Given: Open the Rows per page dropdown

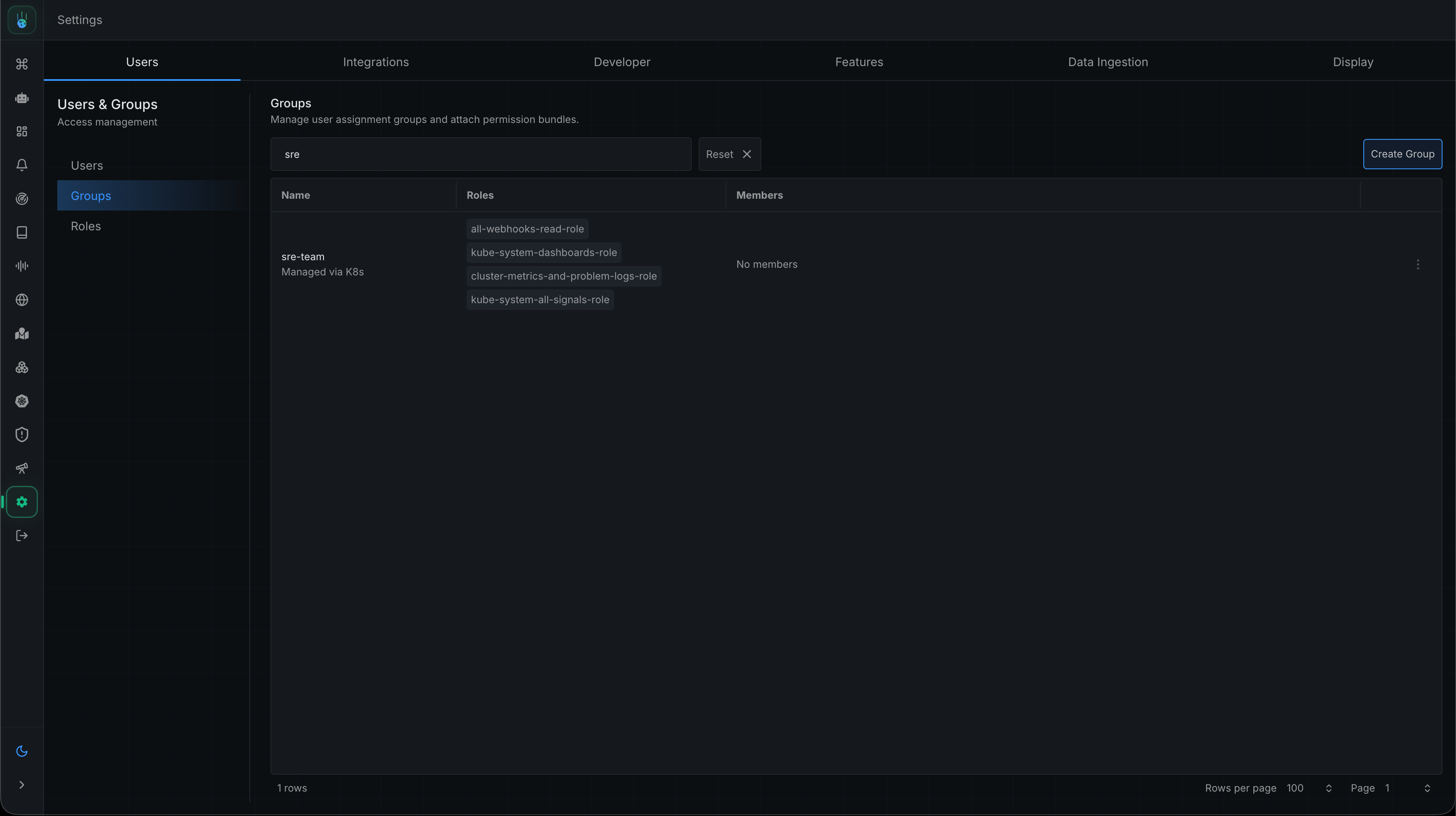Looking at the screenshot, I should coord(1310,788).
